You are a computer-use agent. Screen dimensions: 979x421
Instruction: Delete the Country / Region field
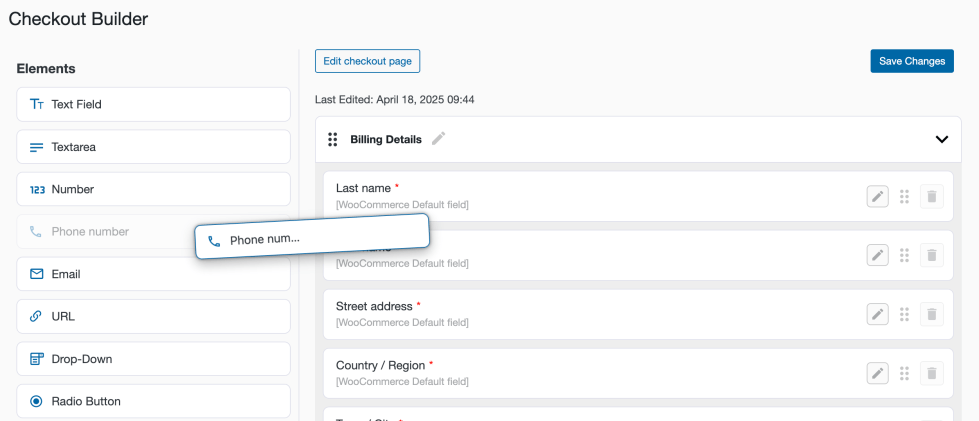931,373
